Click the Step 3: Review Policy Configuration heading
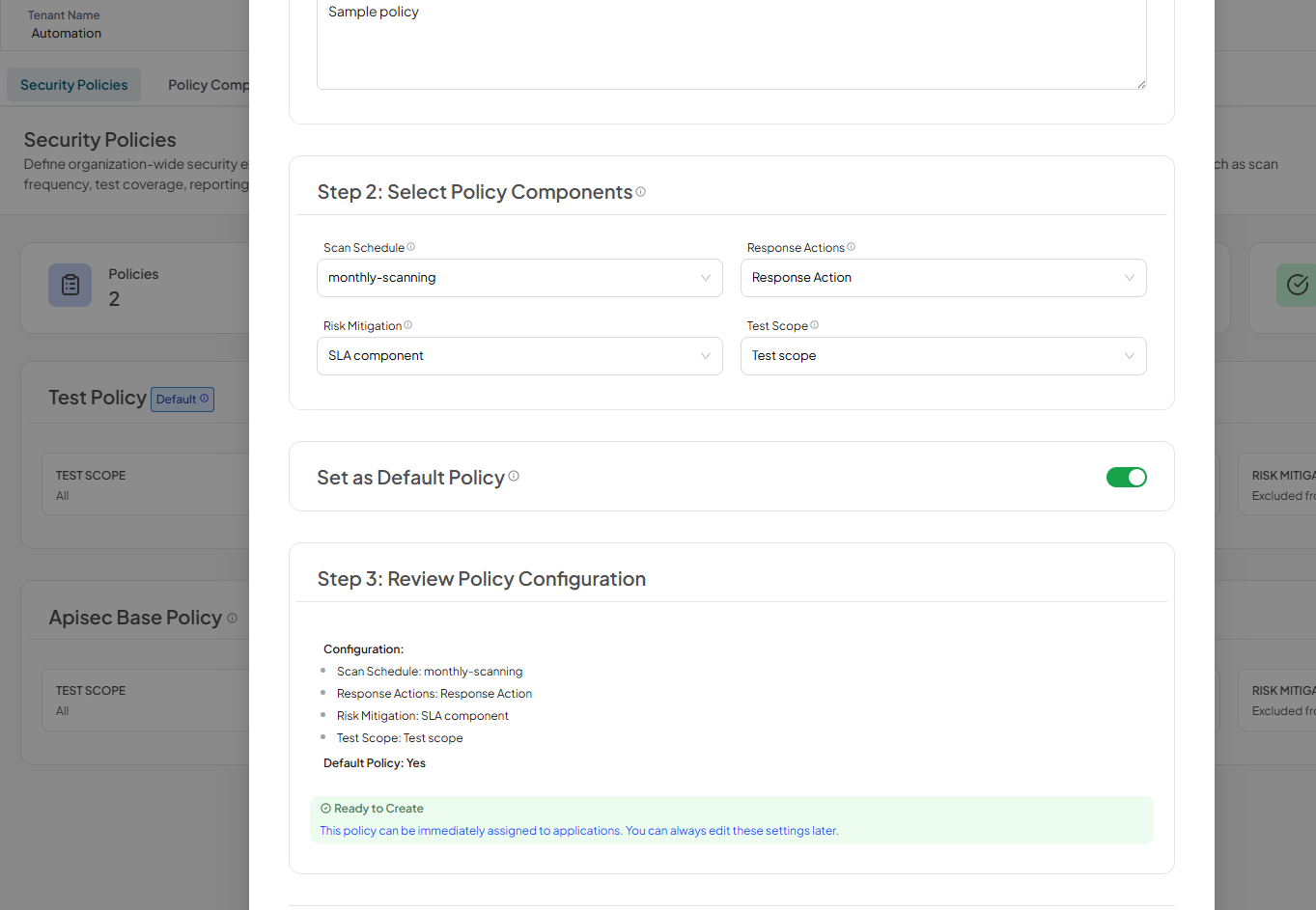Image resolution: width=1316 pixels, height=910 pixels. click(482, 579)
